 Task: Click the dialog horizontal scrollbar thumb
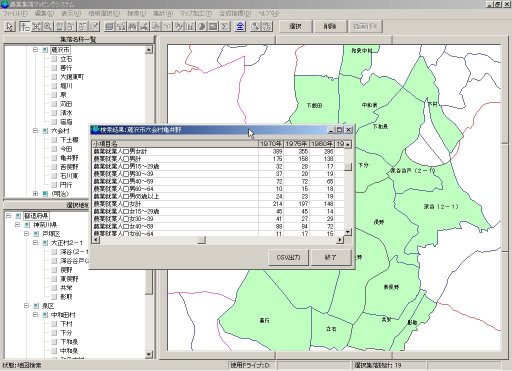point(202,240)
